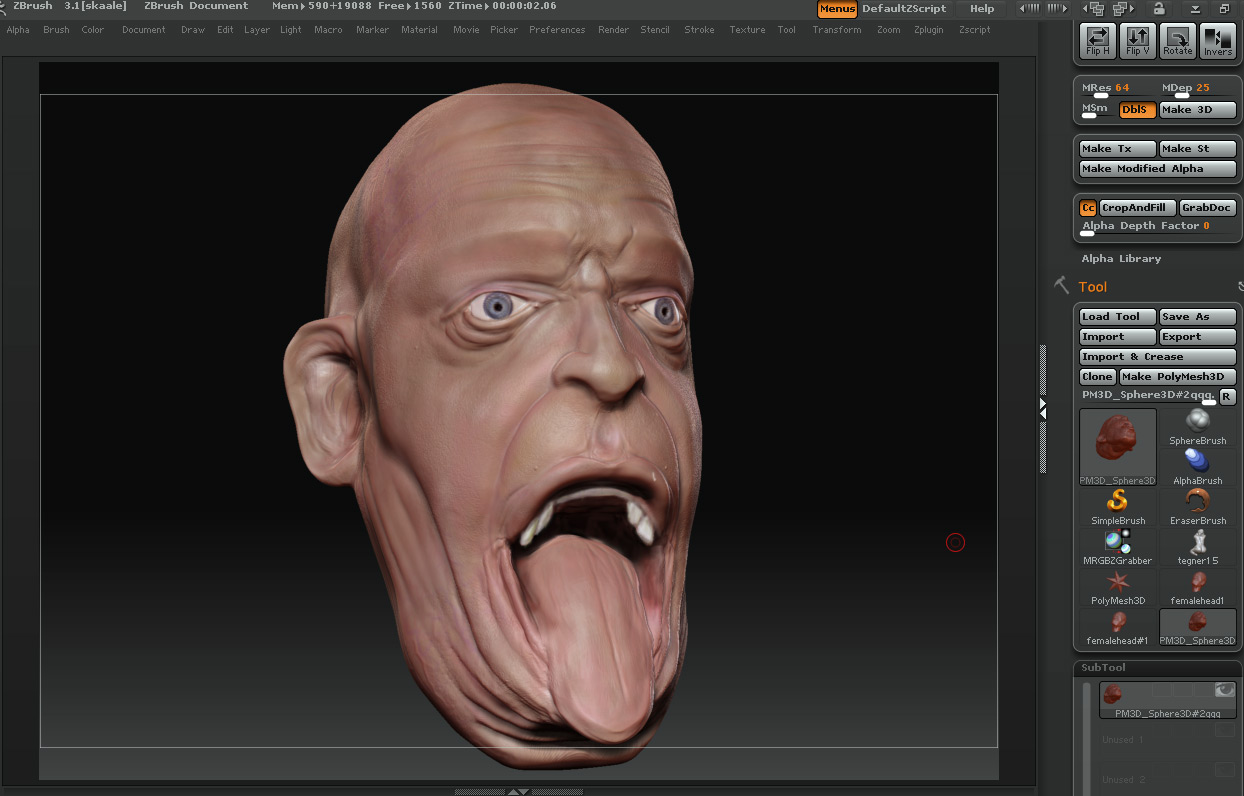1244x796 pixels.
Task: Click the MDep slider
Action: 1197,90
